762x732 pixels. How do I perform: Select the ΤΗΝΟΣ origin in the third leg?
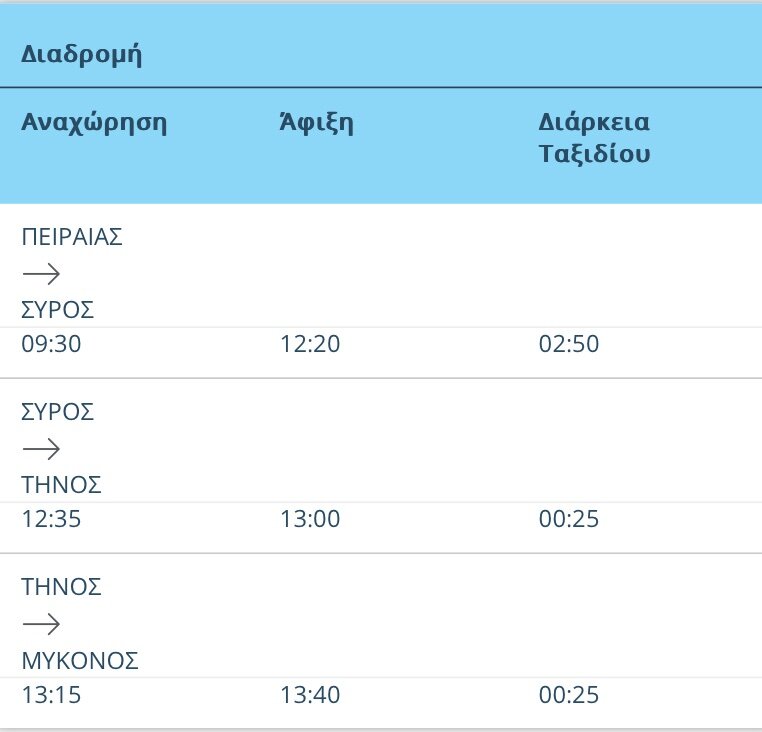click(x=62, y=587)
